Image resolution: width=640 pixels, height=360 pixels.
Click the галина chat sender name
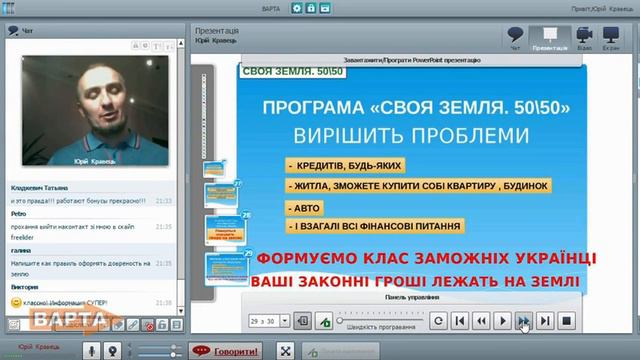coord(21,250)
